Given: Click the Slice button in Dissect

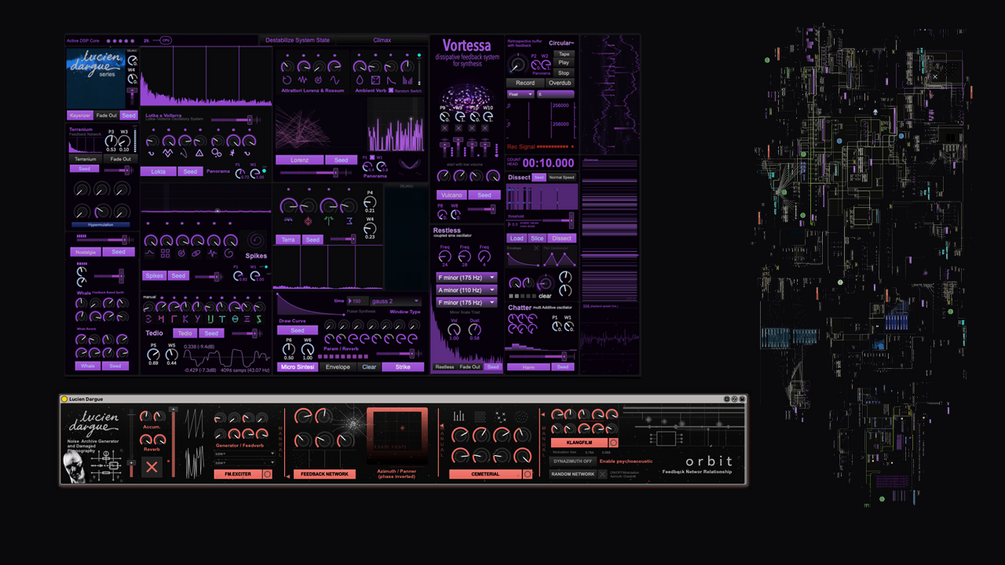Looking at the screenshot, I should coord(537,238).
